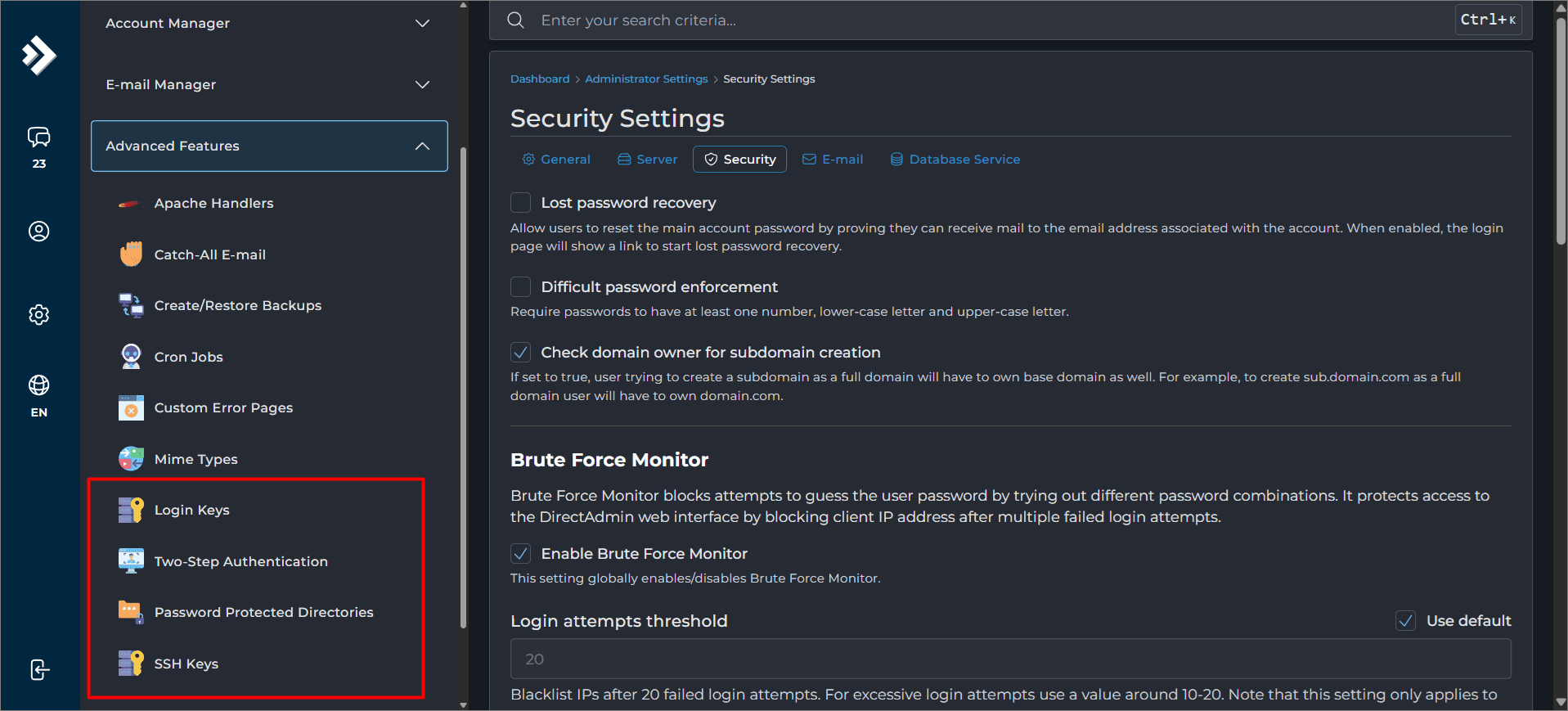This screenshot has height=711, width=1568.
Task: Expand the Account Manager section
Action: (269, 23)
